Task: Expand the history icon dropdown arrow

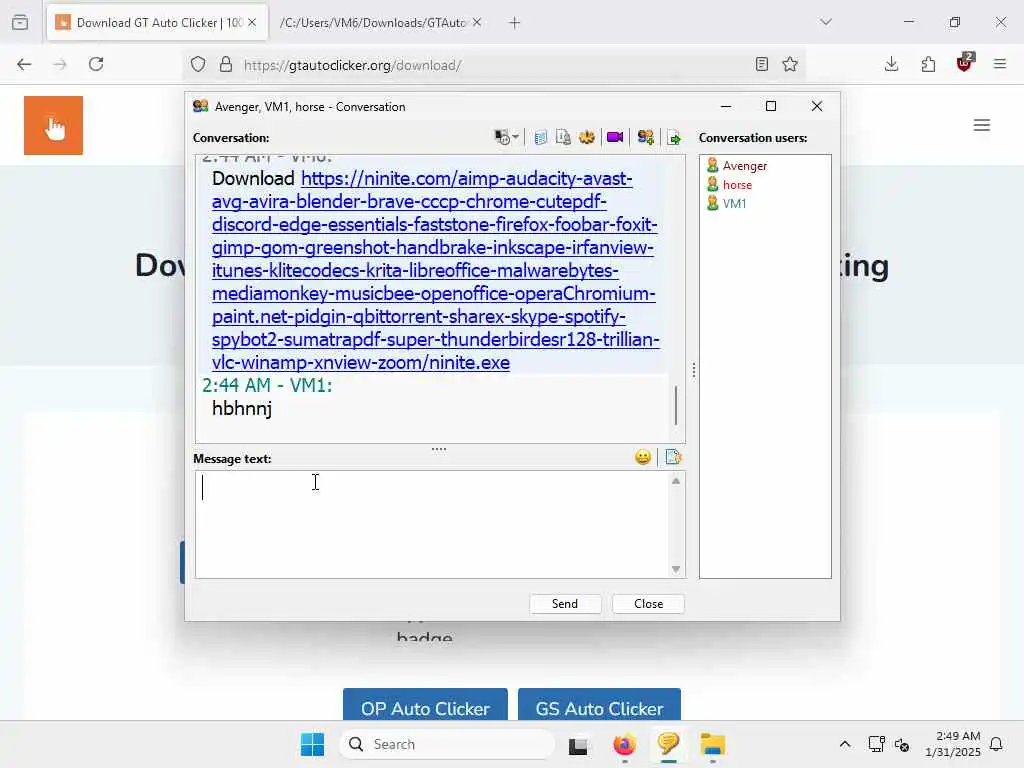Action: pos(516,137)
